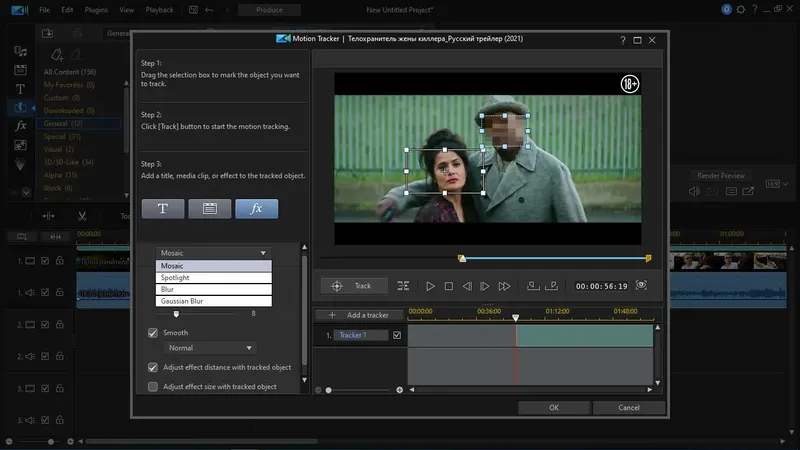
Task: Open the Motion Tracker help question mark
Action: click(623, 40)
